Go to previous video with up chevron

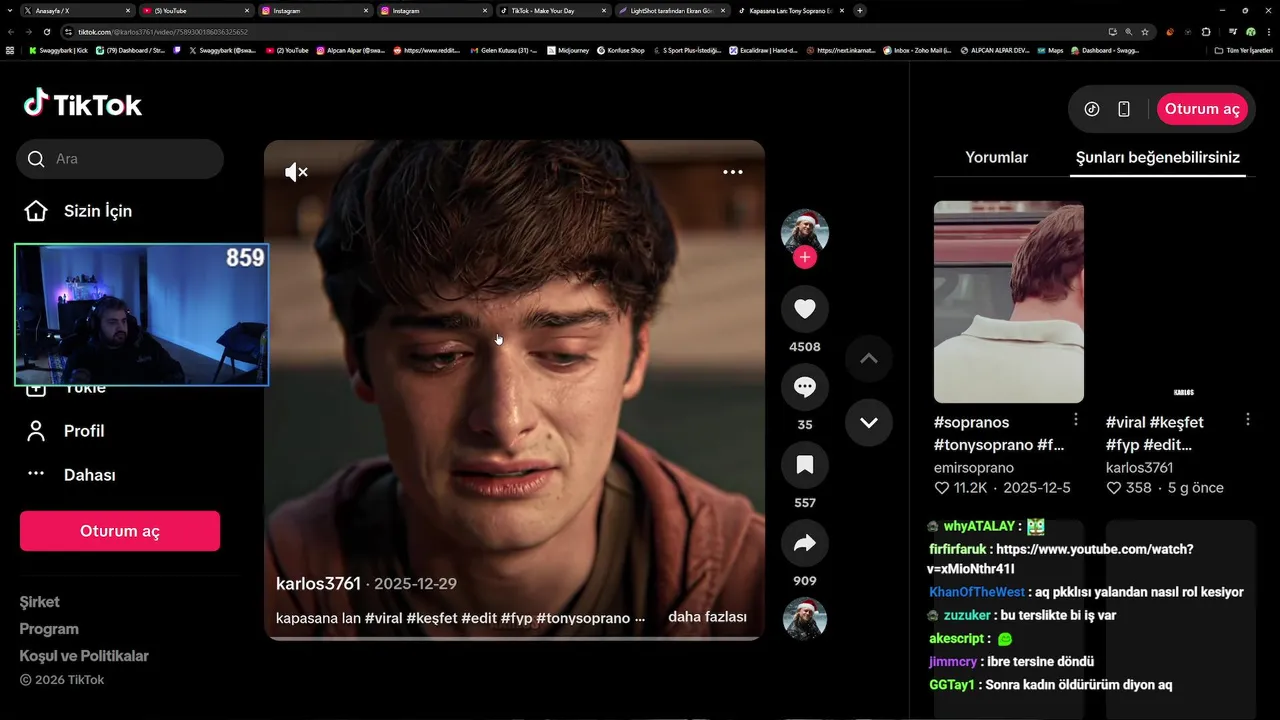869,358
